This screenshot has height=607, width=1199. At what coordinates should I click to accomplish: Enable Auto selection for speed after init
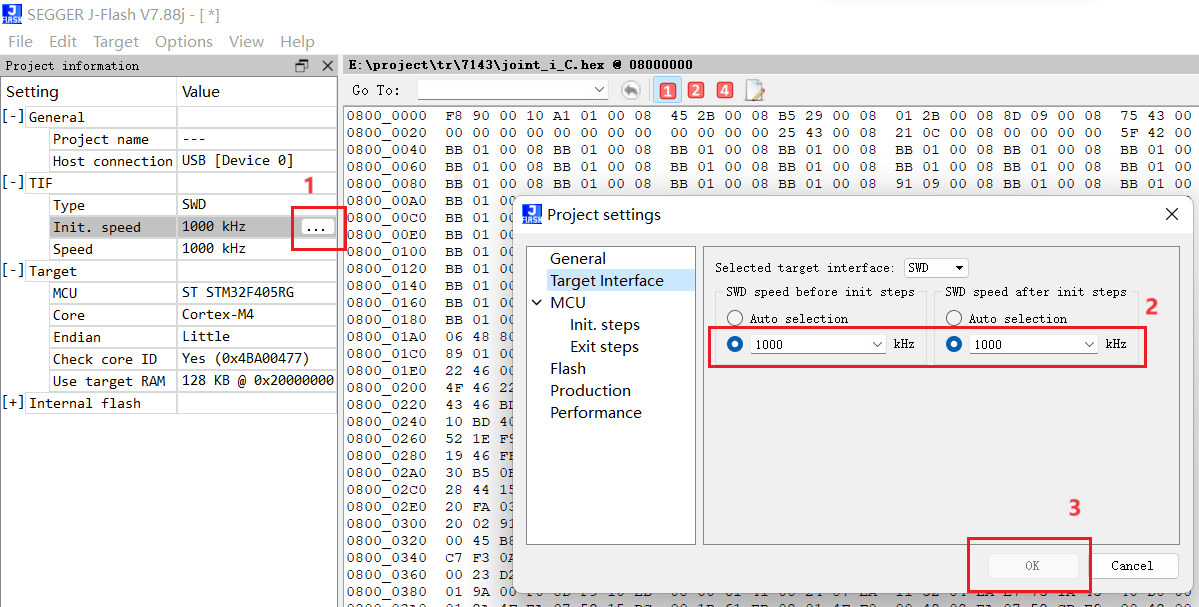[954, 318]
